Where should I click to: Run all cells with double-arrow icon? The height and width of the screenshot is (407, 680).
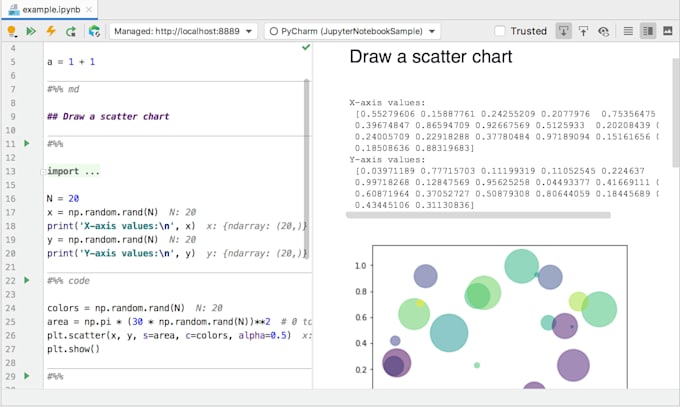pos(31,31)
